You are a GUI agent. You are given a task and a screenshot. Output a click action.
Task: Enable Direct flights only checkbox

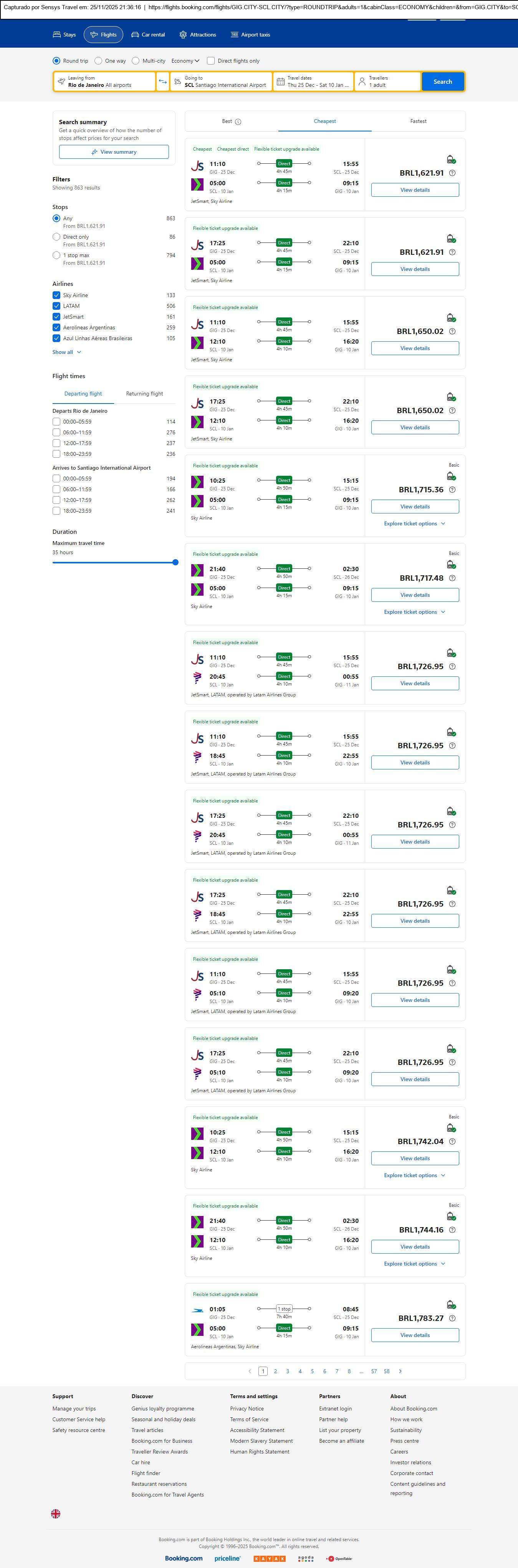pos(211,61)
